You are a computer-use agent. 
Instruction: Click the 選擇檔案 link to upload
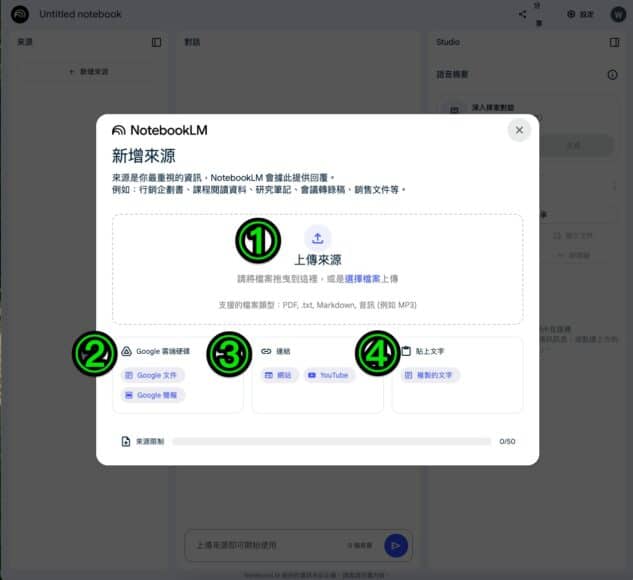(x=361, y=278)
